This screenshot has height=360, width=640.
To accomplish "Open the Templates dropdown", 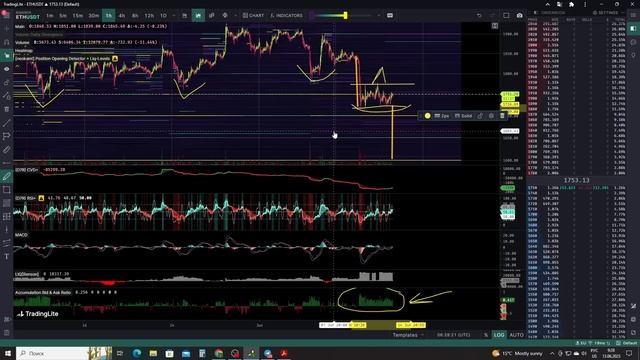I will [x=408, y=335].
